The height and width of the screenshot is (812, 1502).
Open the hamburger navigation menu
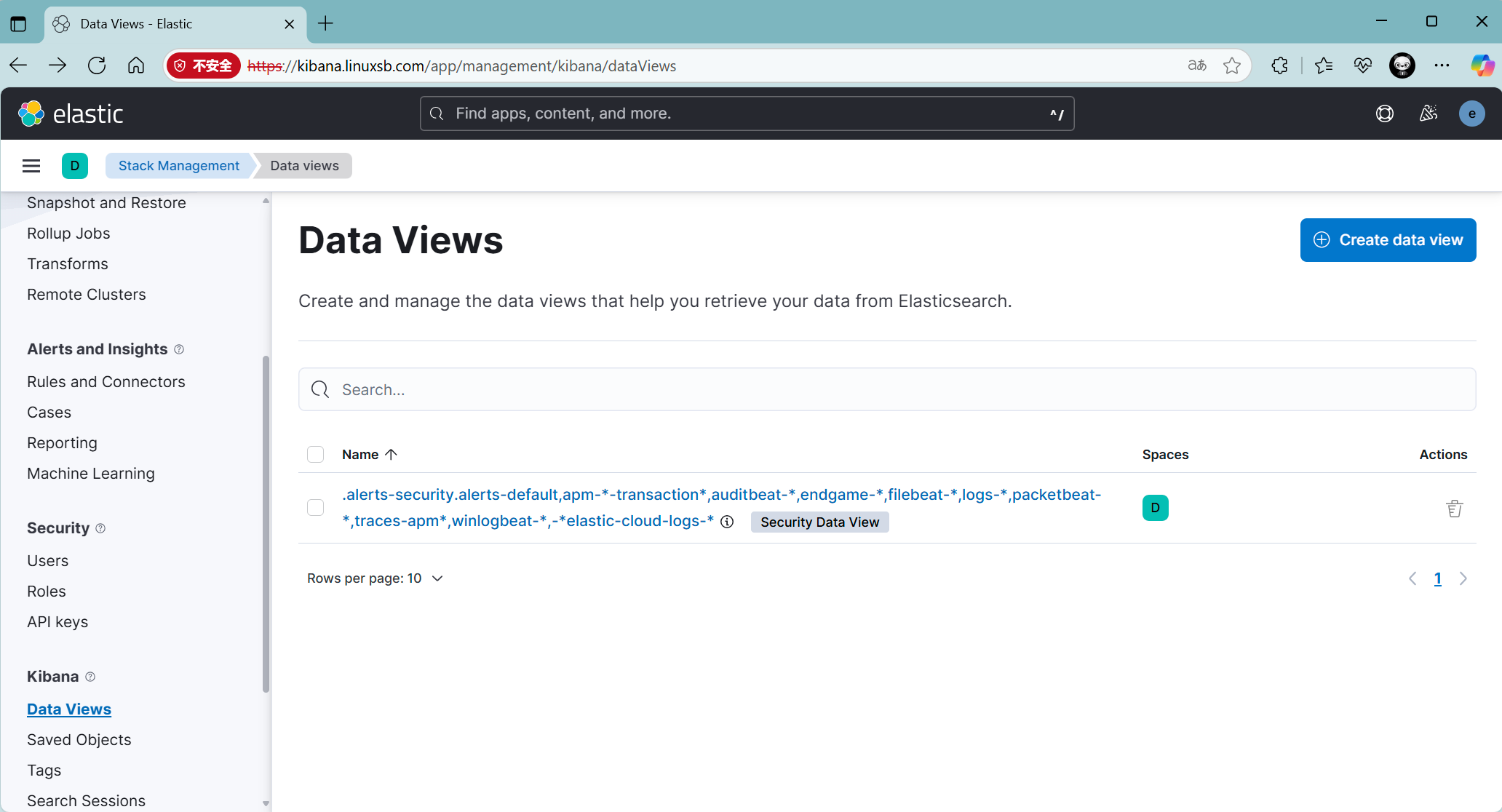coord(31,166)
